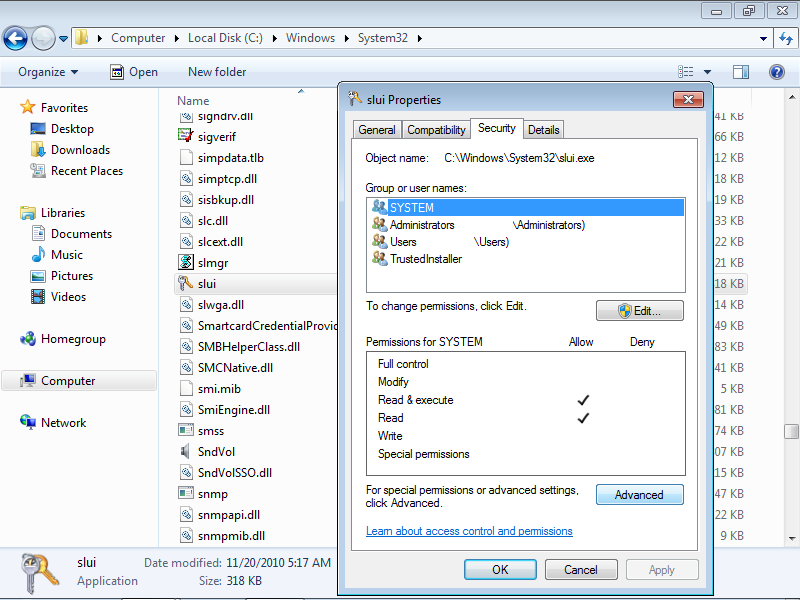Select the smss application icon
800x600 pixels.
186,430
